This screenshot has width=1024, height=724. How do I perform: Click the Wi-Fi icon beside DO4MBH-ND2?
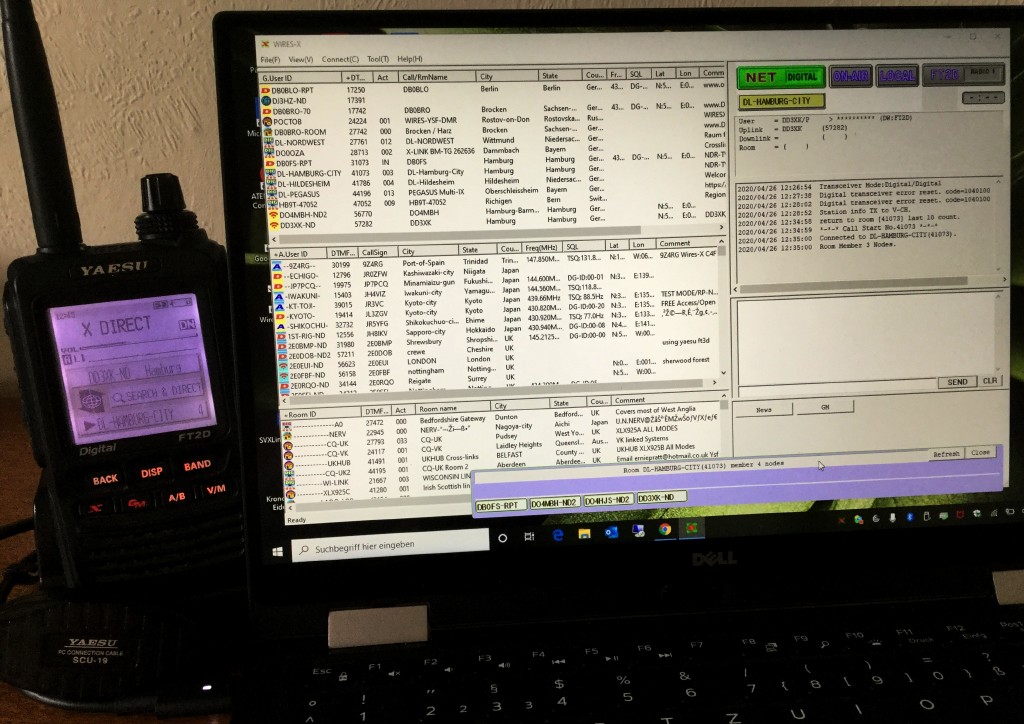pyautogui.click(x=273, y=214)
